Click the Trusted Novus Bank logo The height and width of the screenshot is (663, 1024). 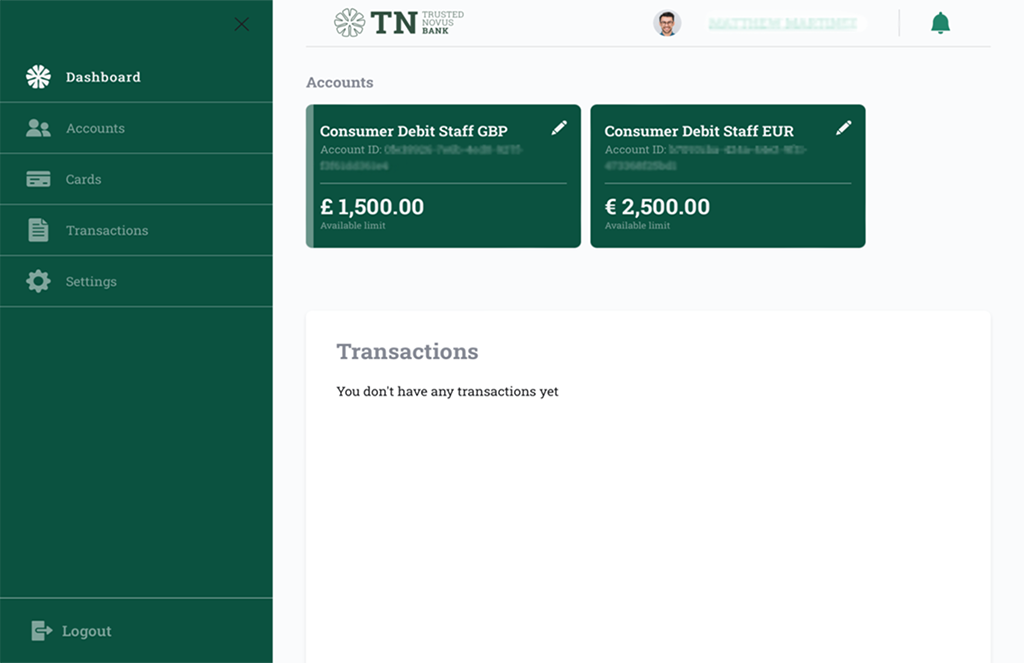tap(399, 23)
